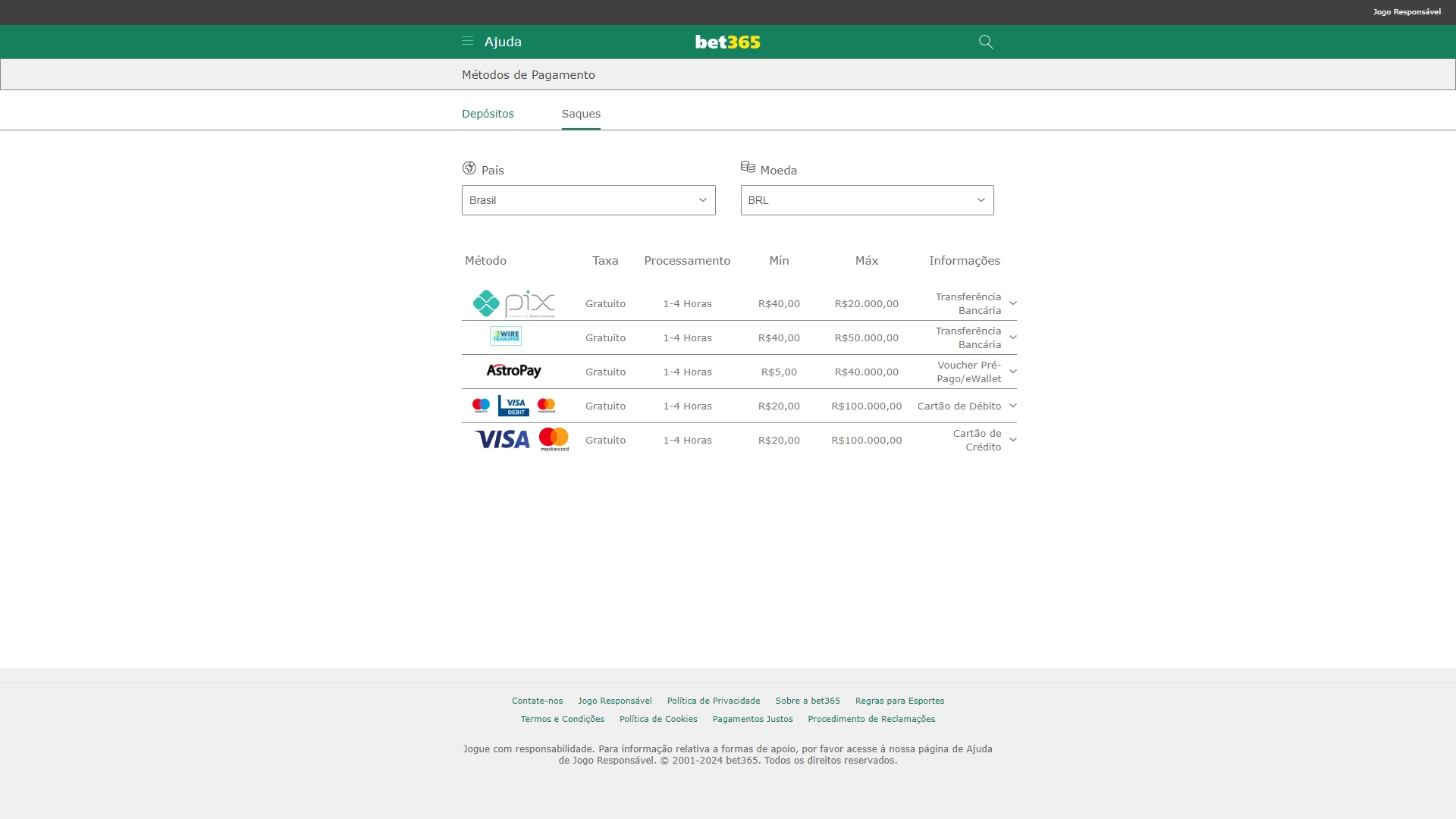Click Gratuito in the Pix row
The width and height of the screenshot is (1456, 819).
tap(605, 303)
